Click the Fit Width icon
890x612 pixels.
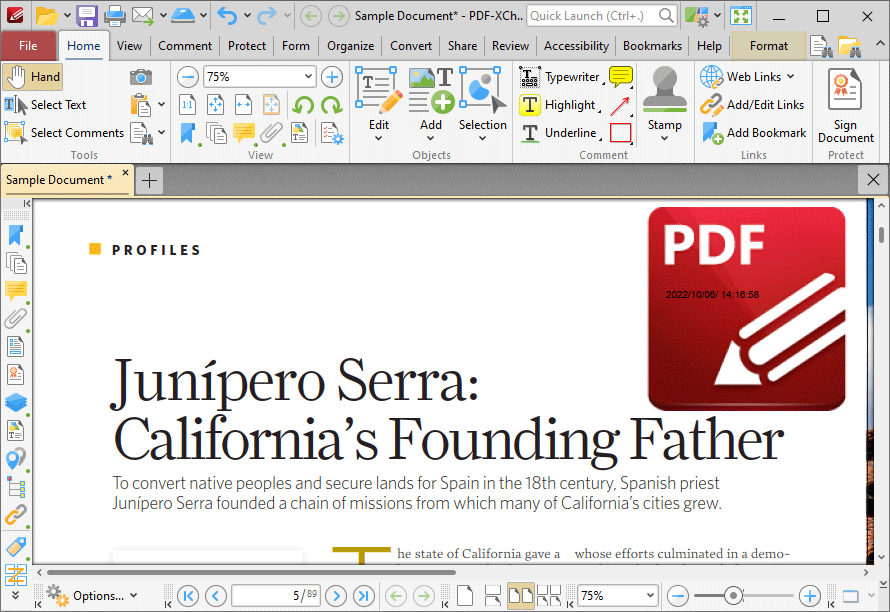(x=244, y=105)
